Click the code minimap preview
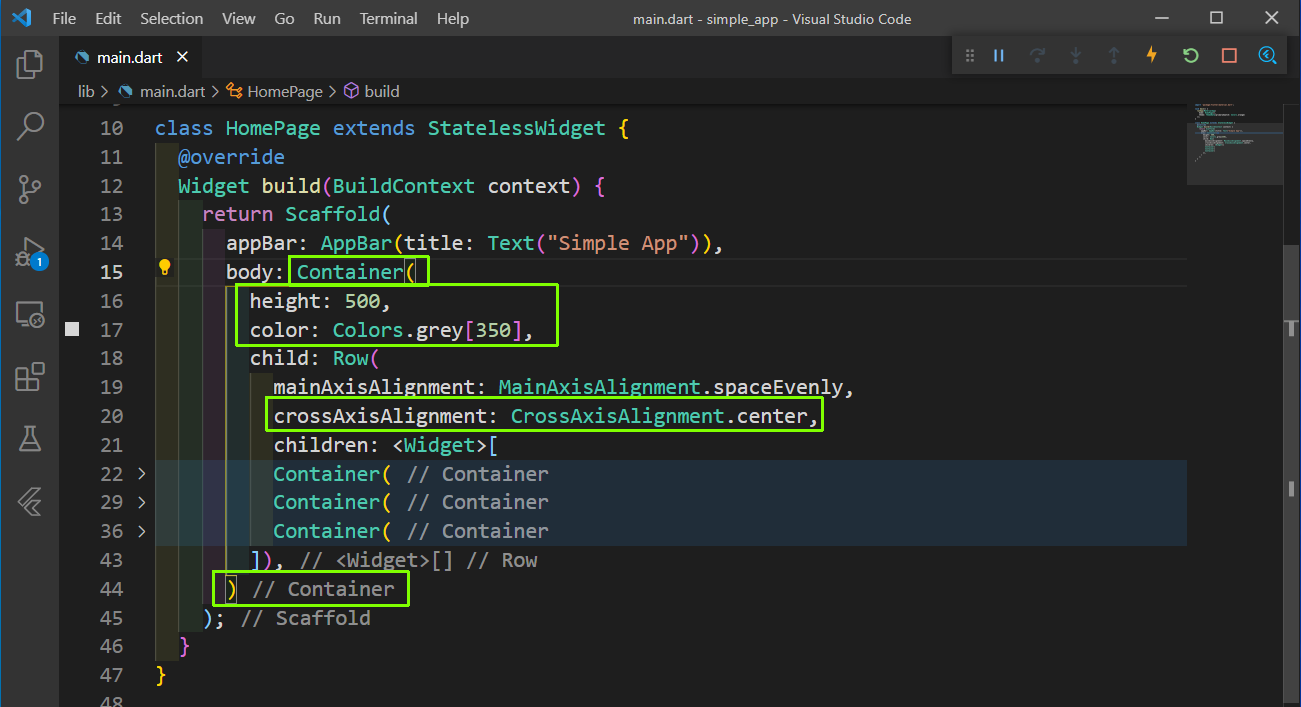Image resolution: width=1301 pixels, height=707 pixels. (x=1234, y=143)
